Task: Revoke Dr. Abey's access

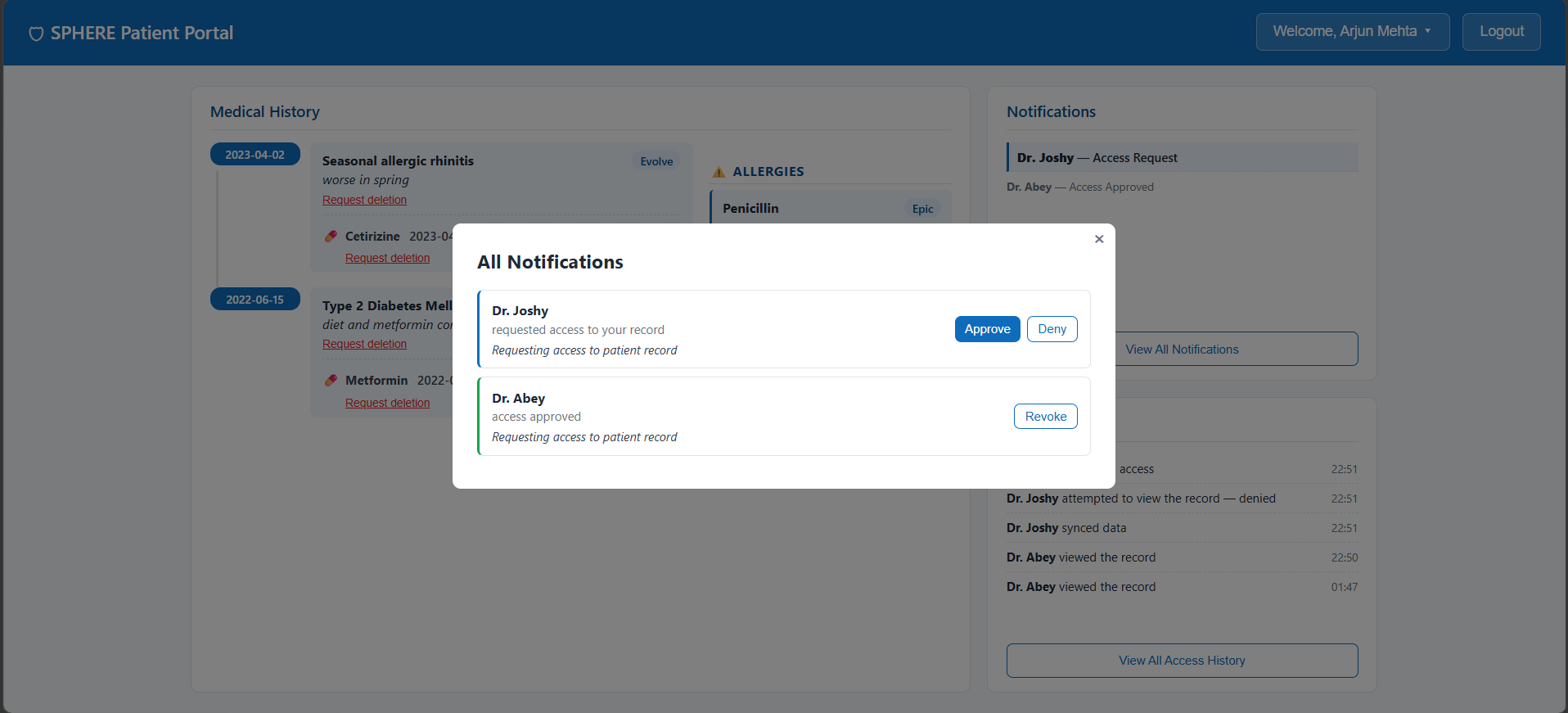Action: (1045, 417)
